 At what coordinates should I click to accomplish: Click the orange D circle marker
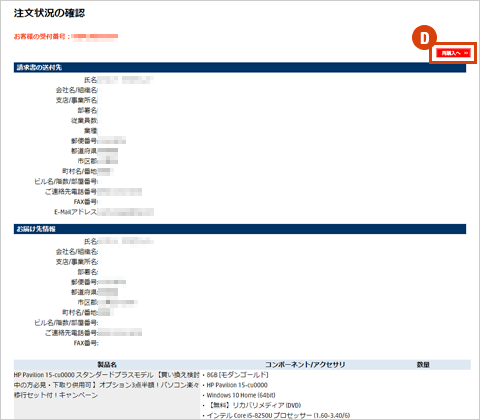[x=424, y=38]
